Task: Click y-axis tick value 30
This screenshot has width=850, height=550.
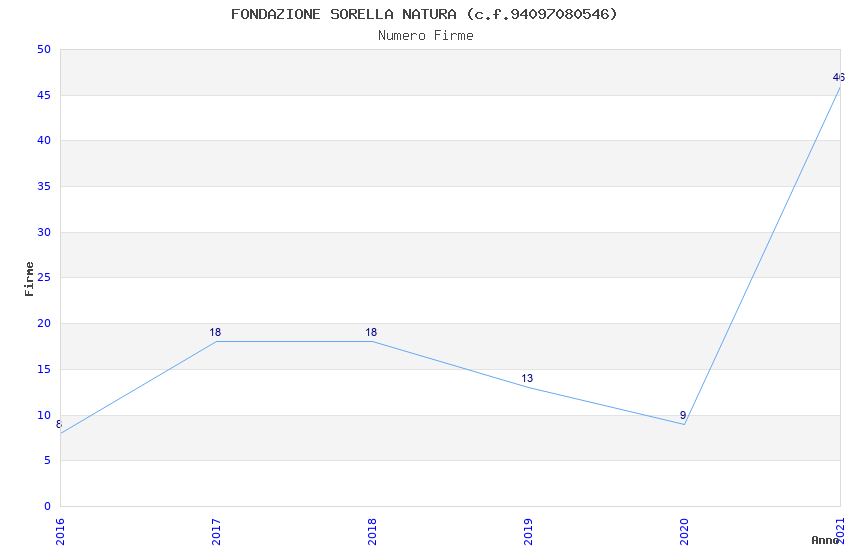Action: 44,232
